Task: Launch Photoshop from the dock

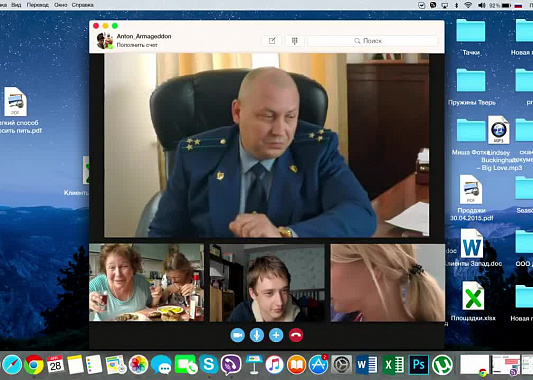Action: [x=419, y=365]
